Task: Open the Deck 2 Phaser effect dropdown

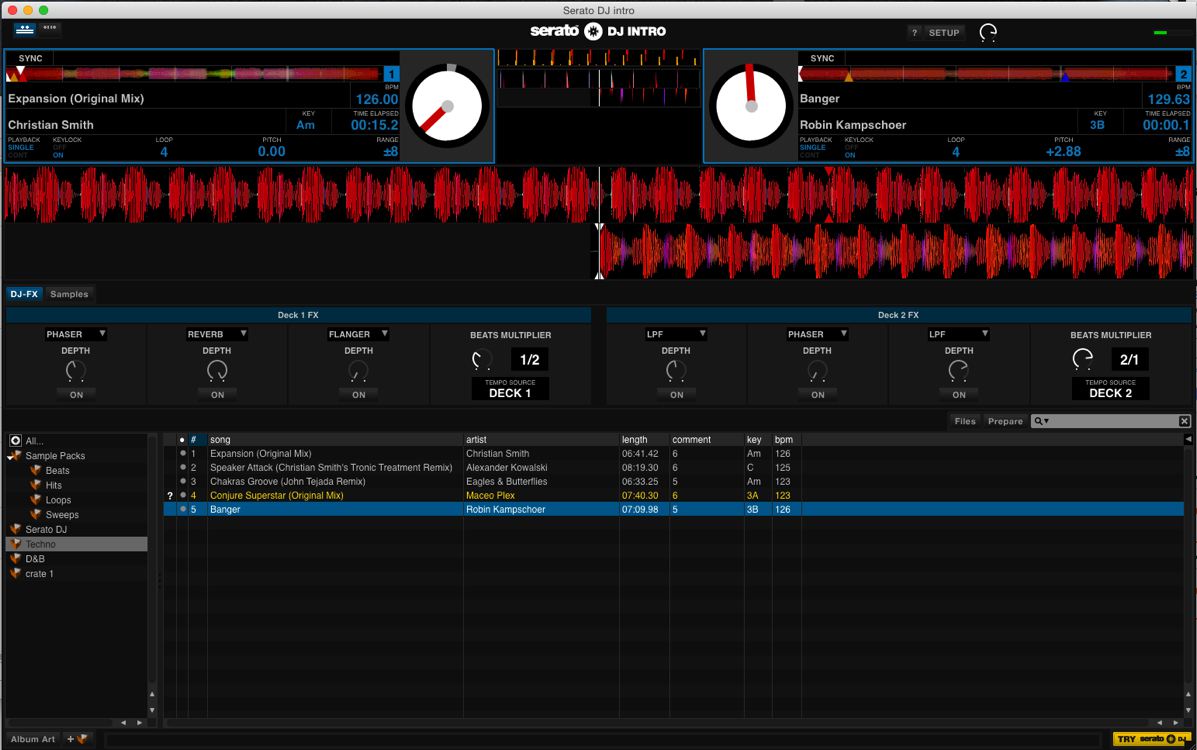Action: click(817, 334)
